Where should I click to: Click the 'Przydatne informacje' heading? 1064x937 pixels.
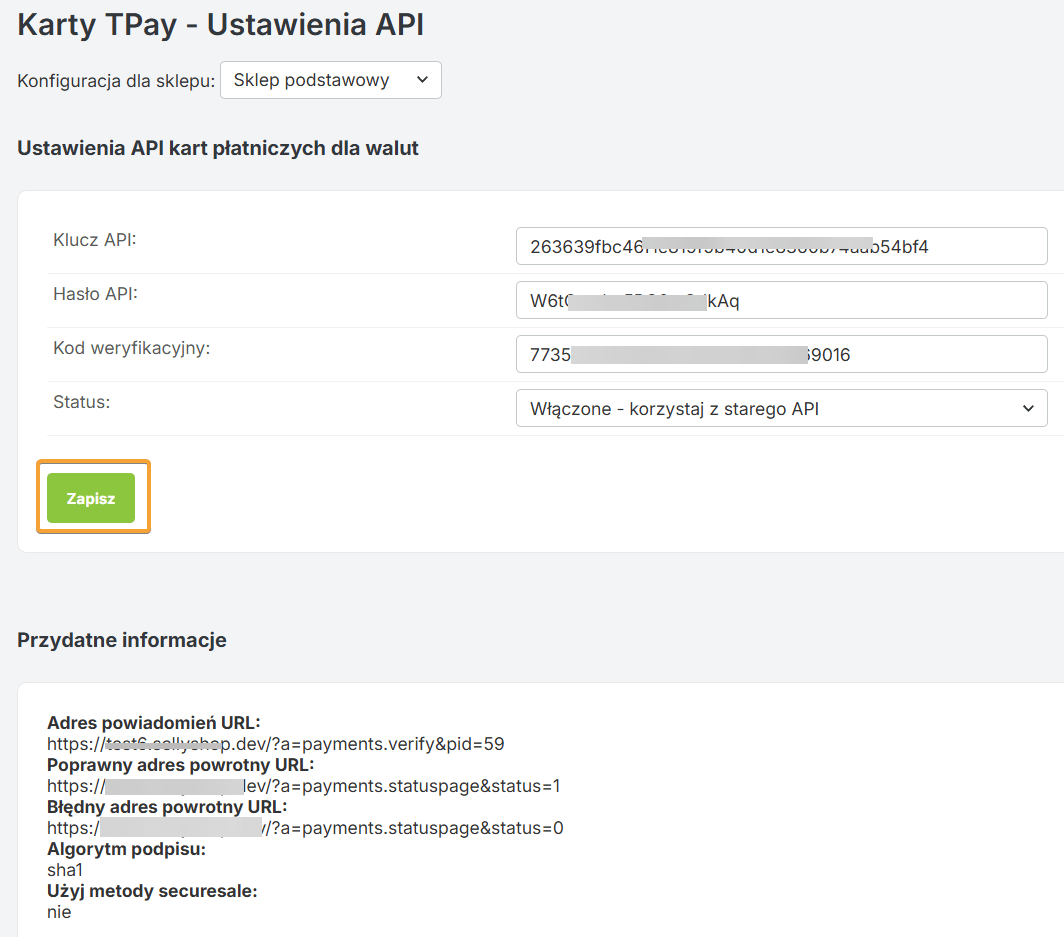coord(121,640)
